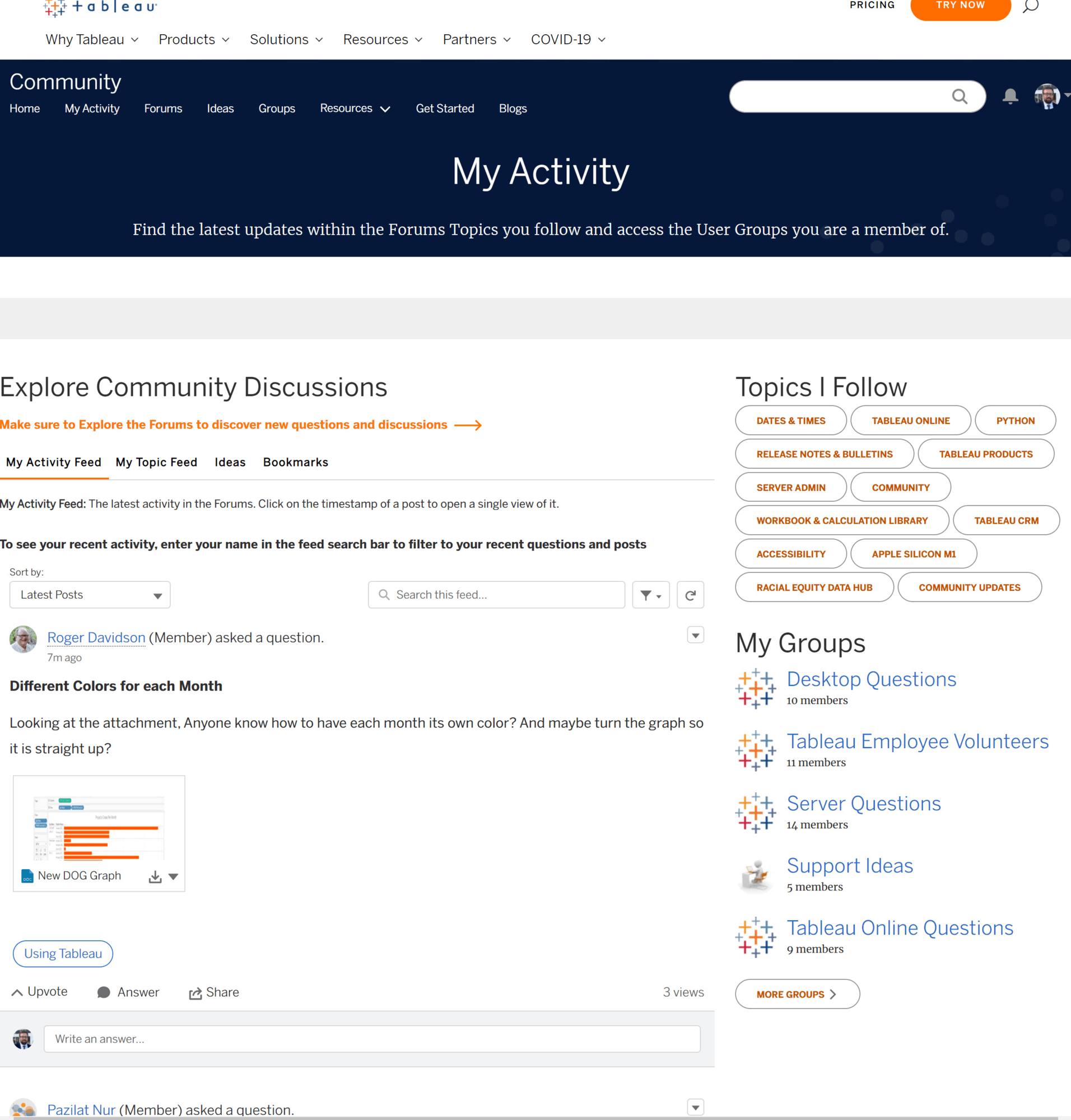Click the Answer comment icon
Image resolution: width=1071 pixels, height=1120 pixels.
104,992
